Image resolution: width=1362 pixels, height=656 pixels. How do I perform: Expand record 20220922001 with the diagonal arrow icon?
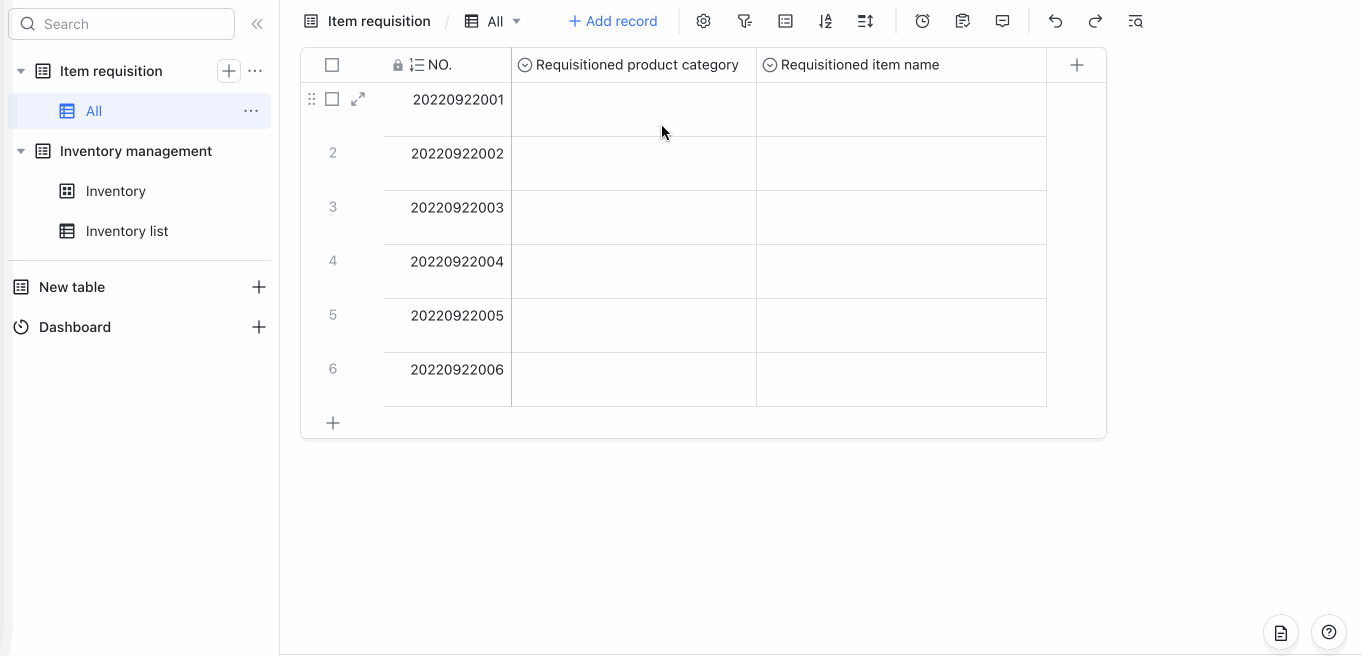pyautogui.click(x=358, y=99)
